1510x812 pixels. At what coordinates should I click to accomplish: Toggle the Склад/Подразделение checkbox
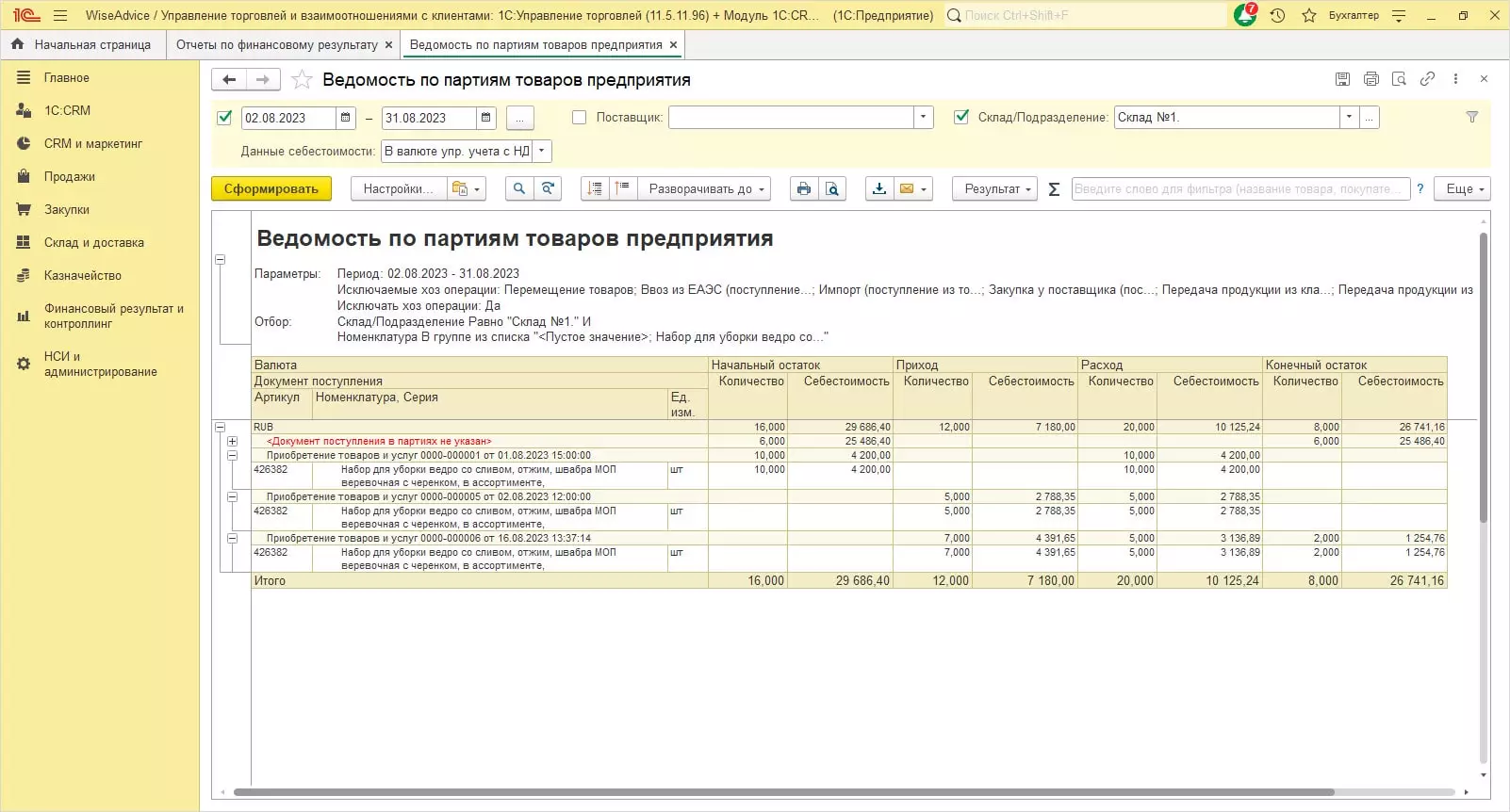pyautogui.click(x=961, y=118)
